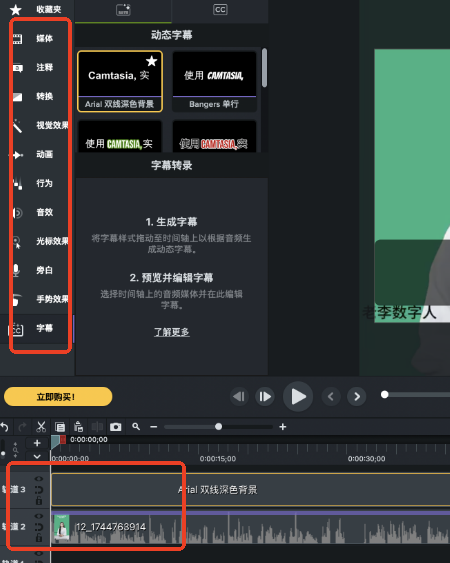Toggle the magnetic track on track 3
Screen dimensions: 450x563
(38, 489)
